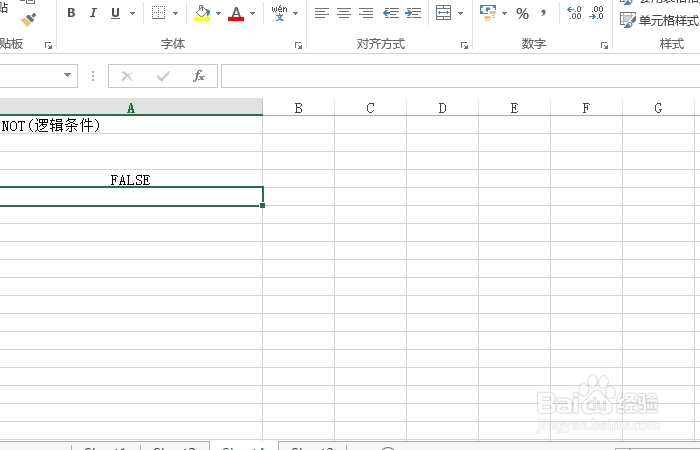Apply cell borders with the borders icon

point(158,13)
